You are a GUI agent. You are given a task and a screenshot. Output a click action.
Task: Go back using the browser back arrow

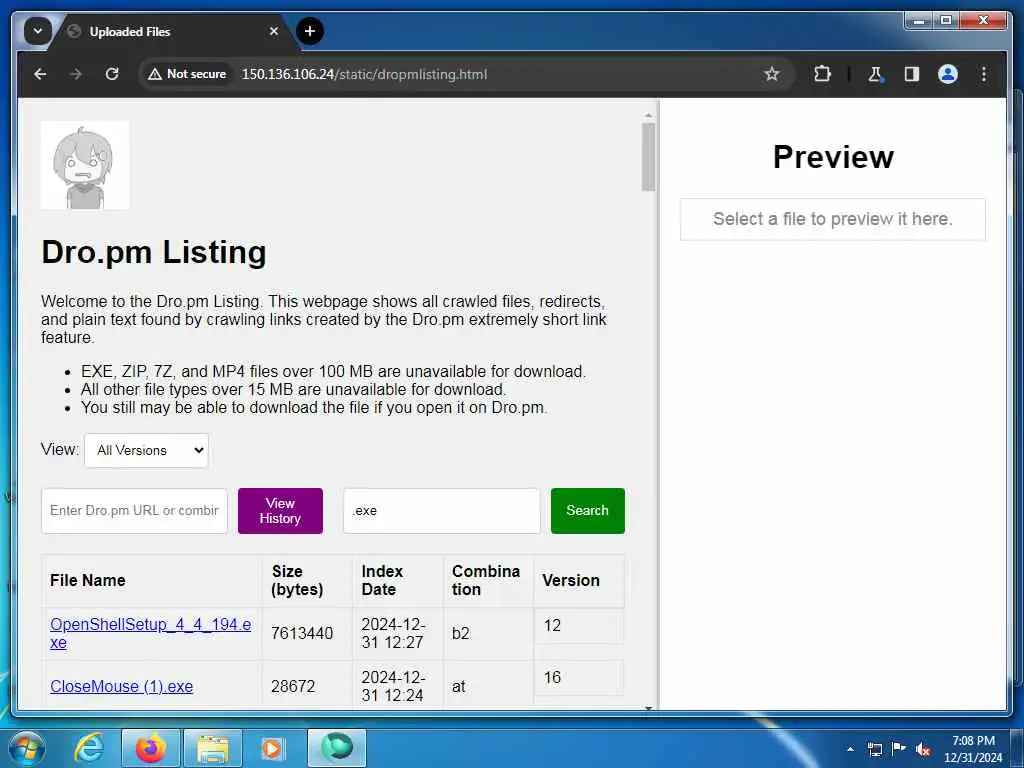point(40,74)
